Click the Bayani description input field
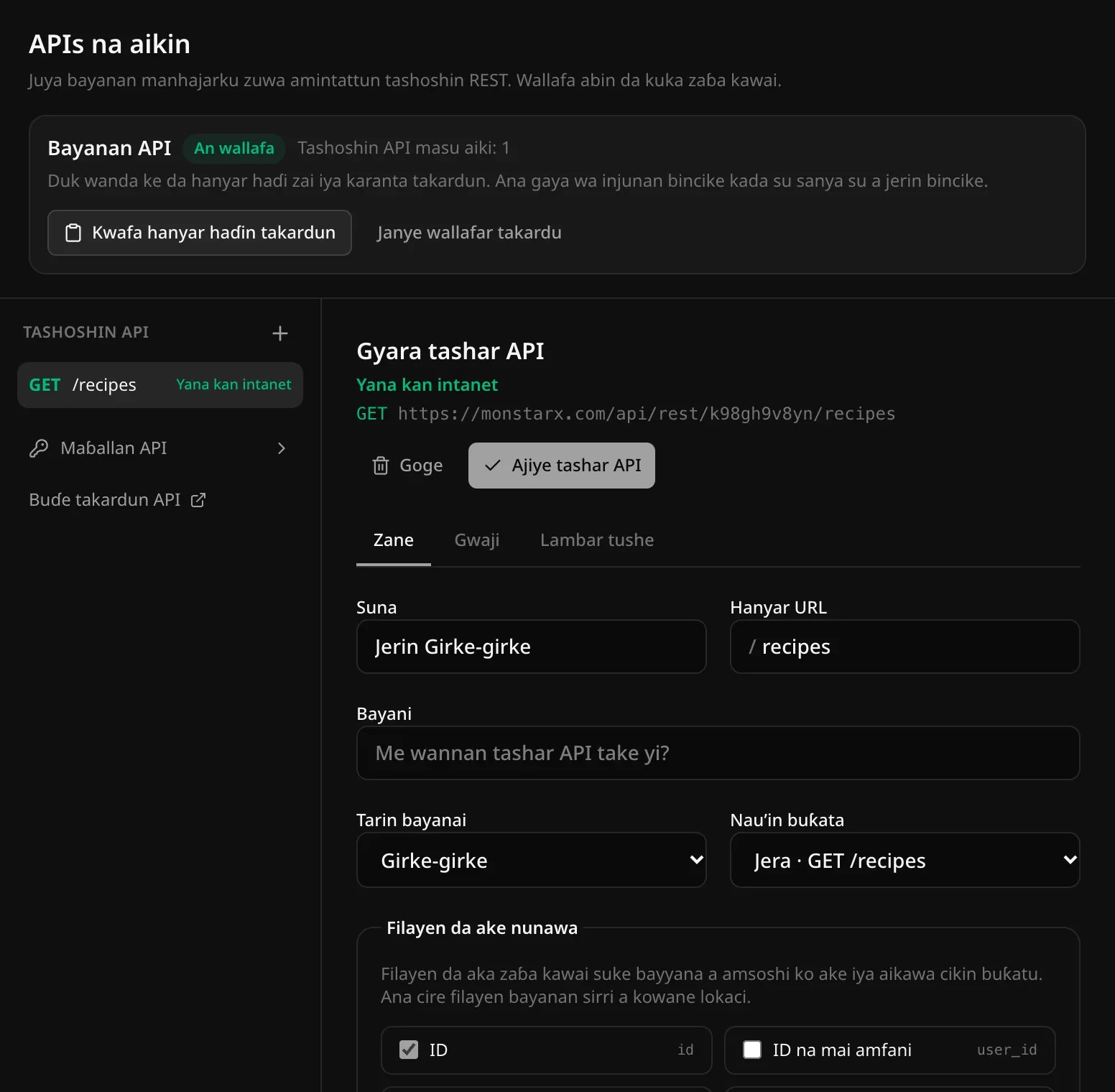Screen dimensions: 1115x1092 [718, 753]
